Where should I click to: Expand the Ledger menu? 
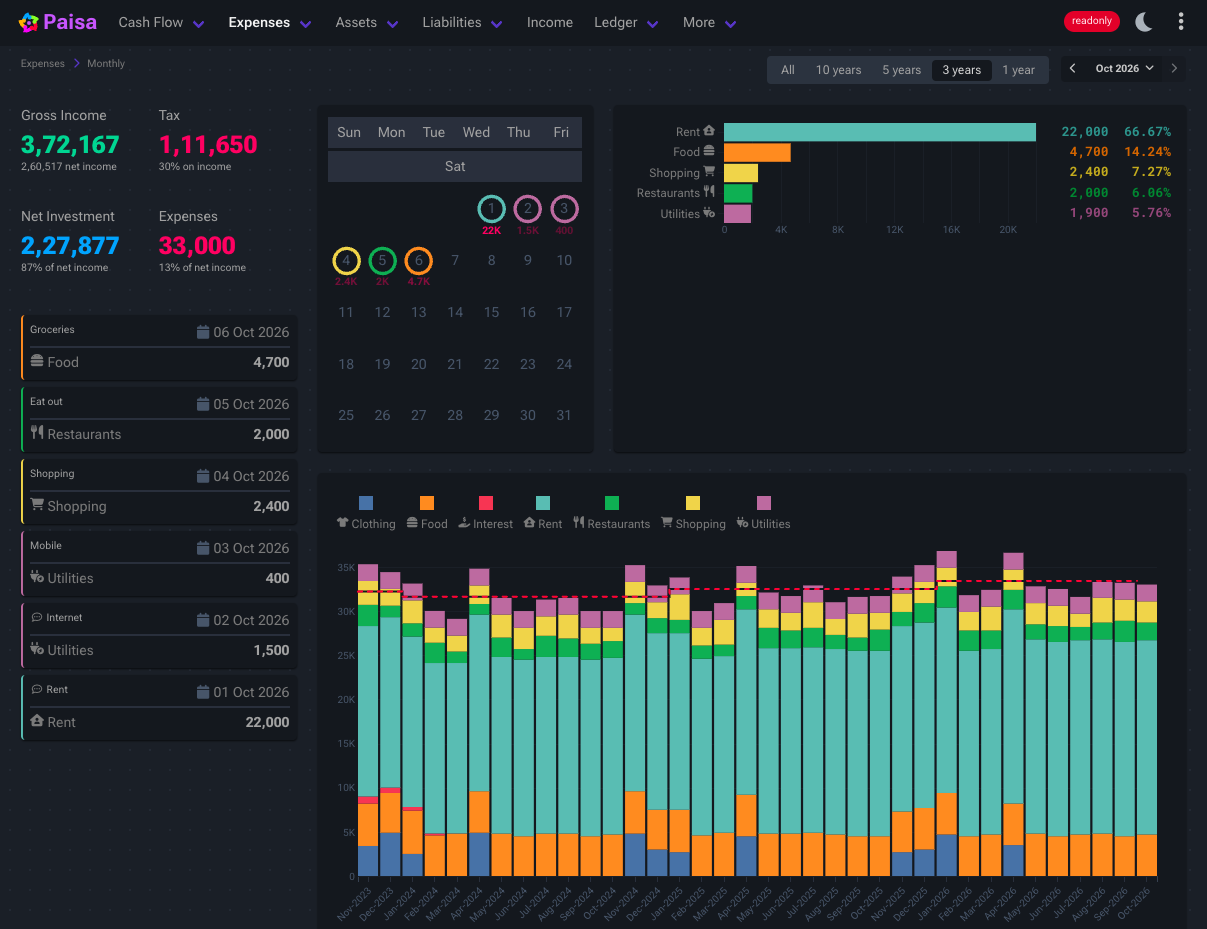(627, 22)
